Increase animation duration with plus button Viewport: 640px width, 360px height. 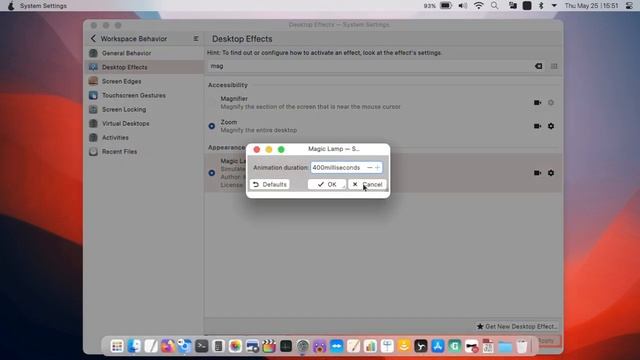tap(378, 168)
